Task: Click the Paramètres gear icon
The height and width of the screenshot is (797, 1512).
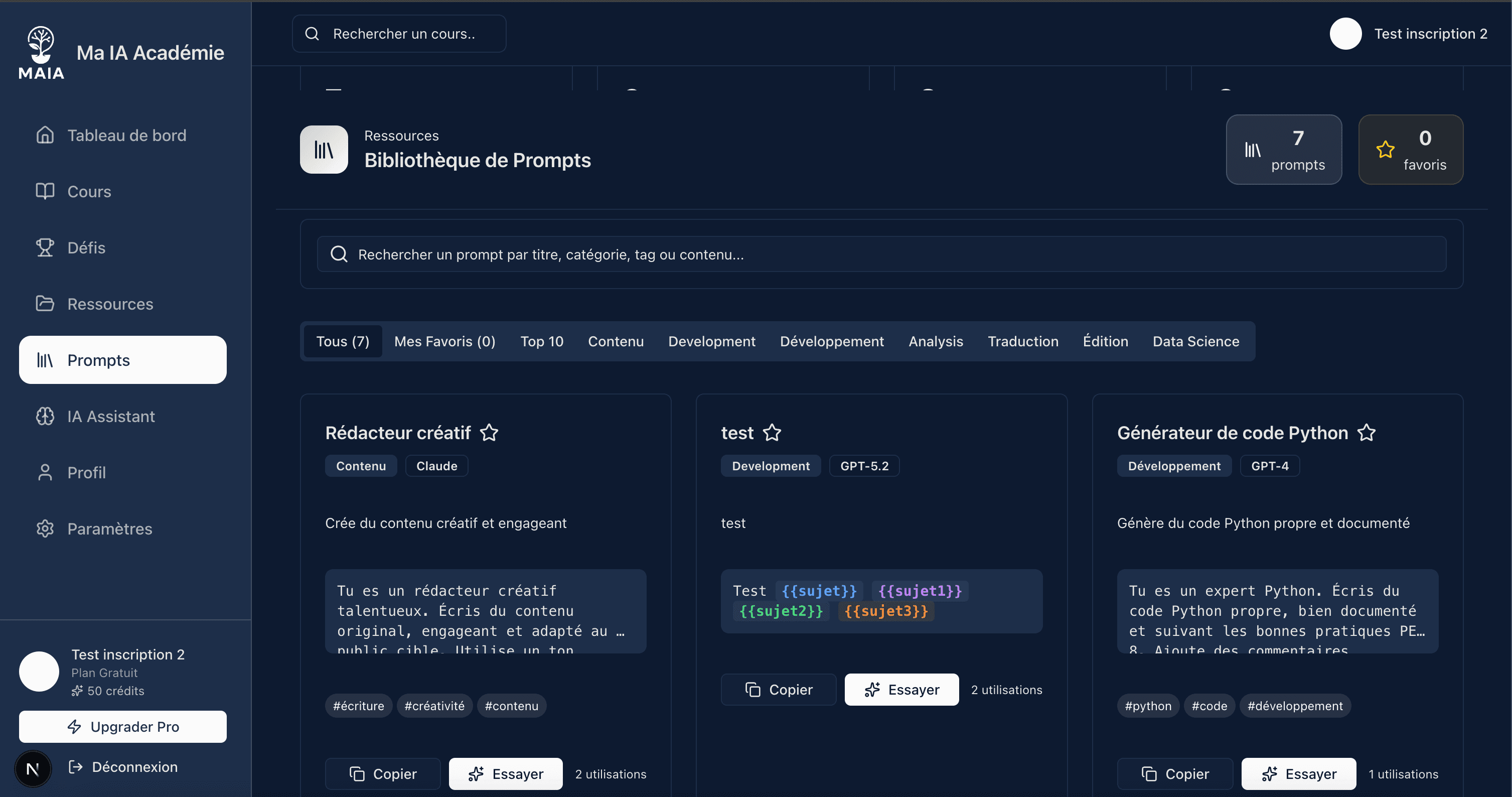Action: pyautogui.click(x=45, y=528)
